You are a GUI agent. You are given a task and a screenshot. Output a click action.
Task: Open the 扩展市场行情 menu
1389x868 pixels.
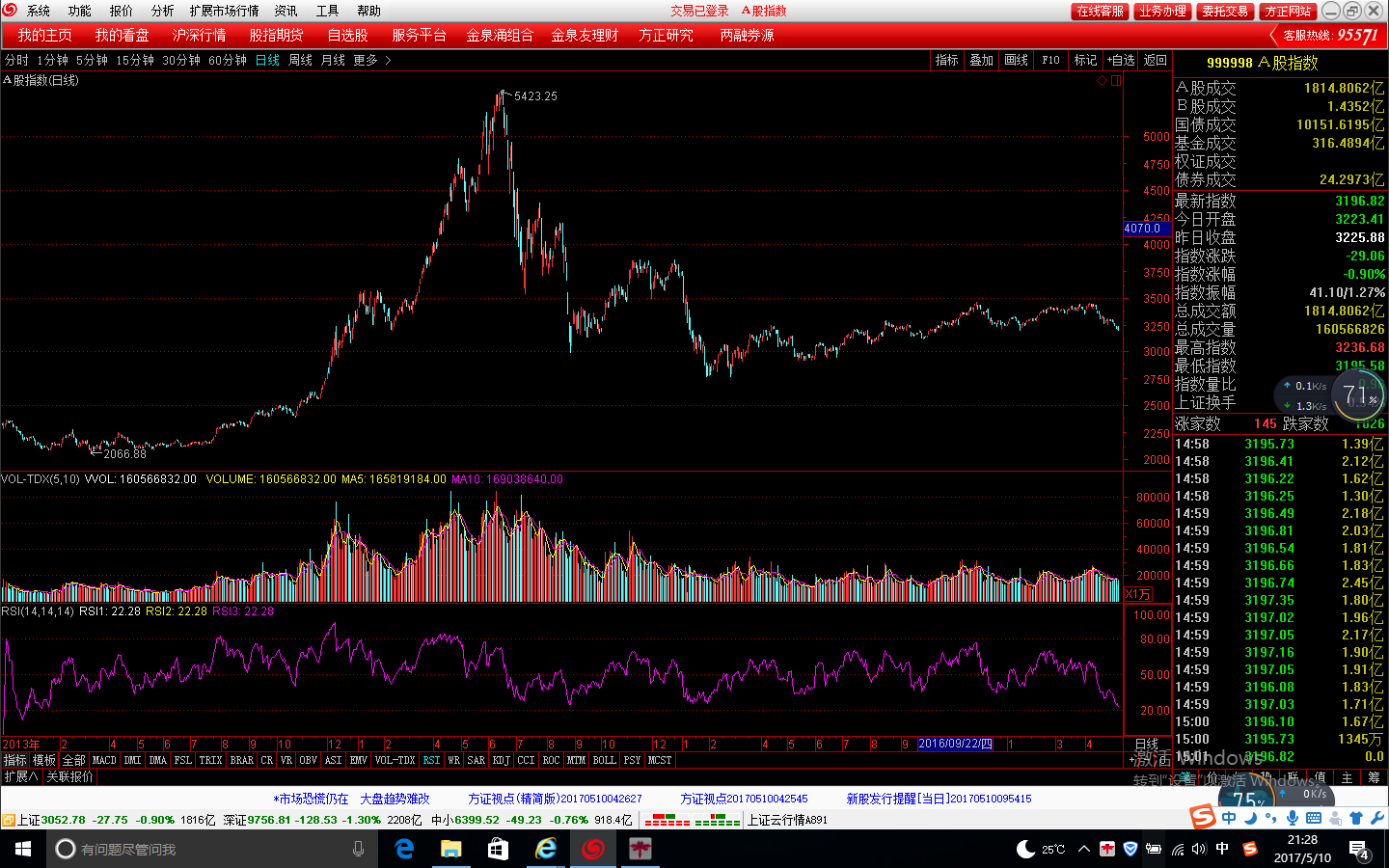[x=225, y=11]
